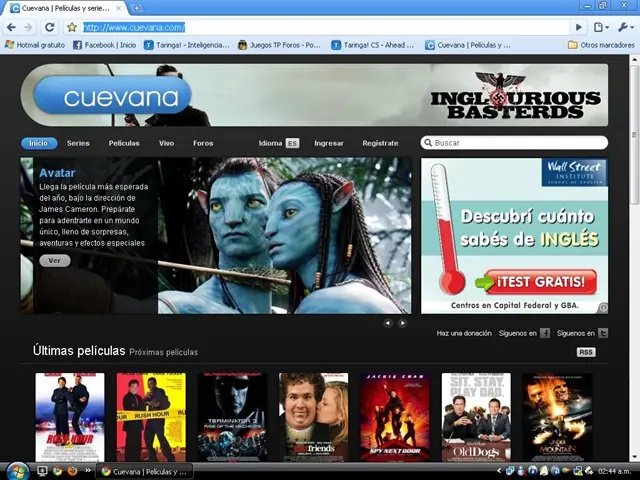Focus the Buscar search field
Screen dimensions: 640x480
[514, 143]
